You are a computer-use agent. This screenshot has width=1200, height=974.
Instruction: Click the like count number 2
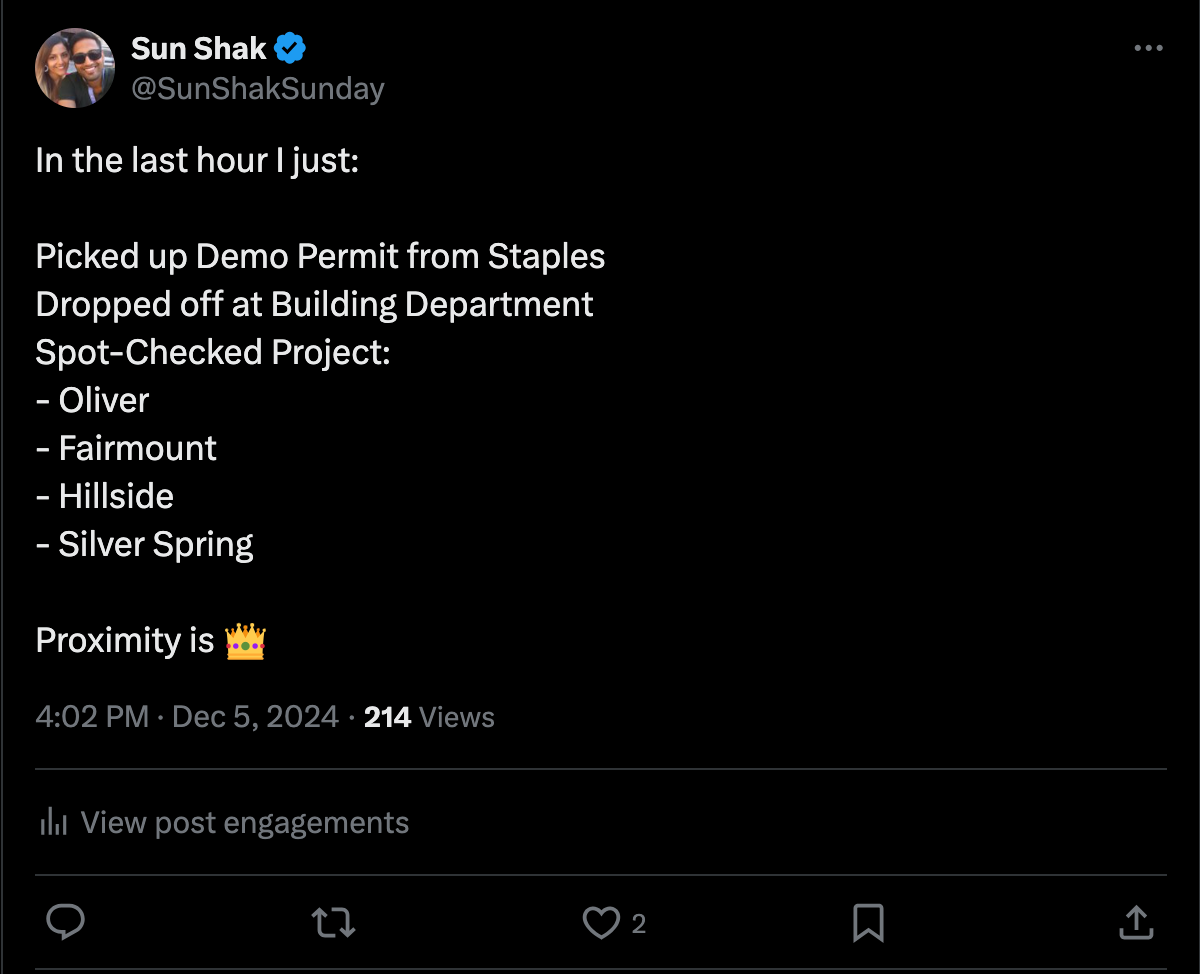click(x=638, y=923)
